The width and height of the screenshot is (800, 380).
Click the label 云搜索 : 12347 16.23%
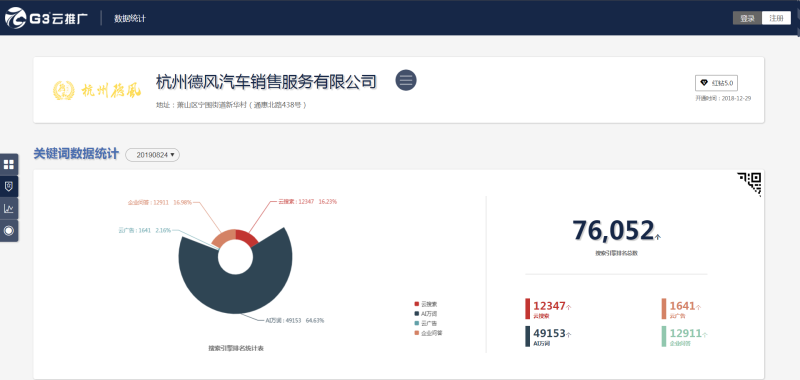coord(308,201)
